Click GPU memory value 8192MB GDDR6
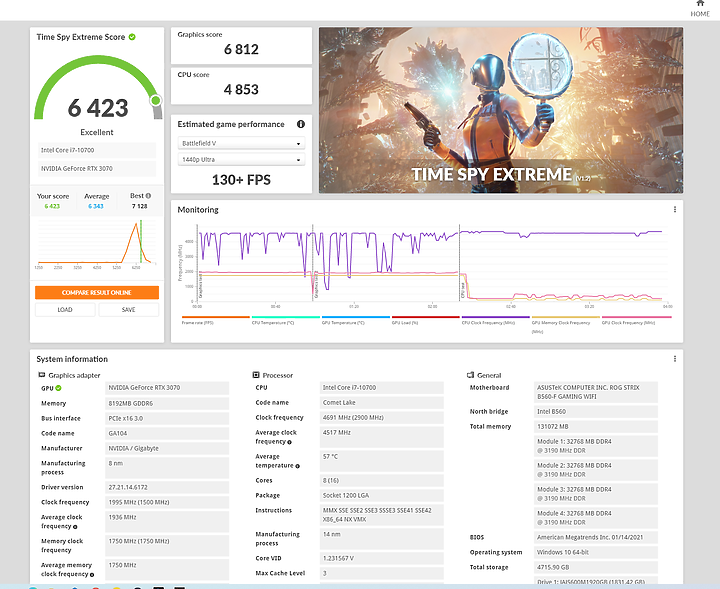The image size is (720, 589). coord(167,404)
